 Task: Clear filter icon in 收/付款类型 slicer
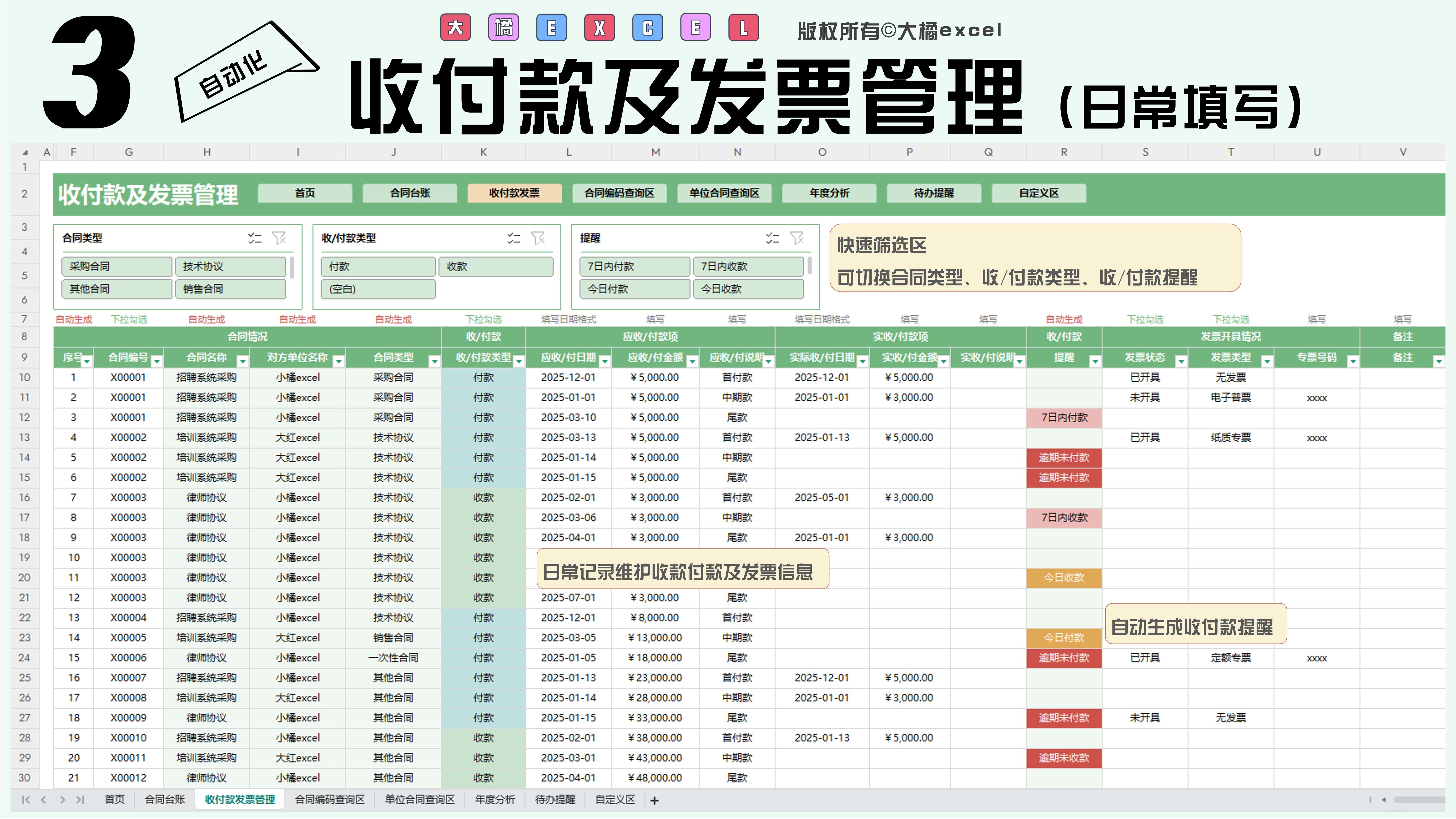point(538,238)
